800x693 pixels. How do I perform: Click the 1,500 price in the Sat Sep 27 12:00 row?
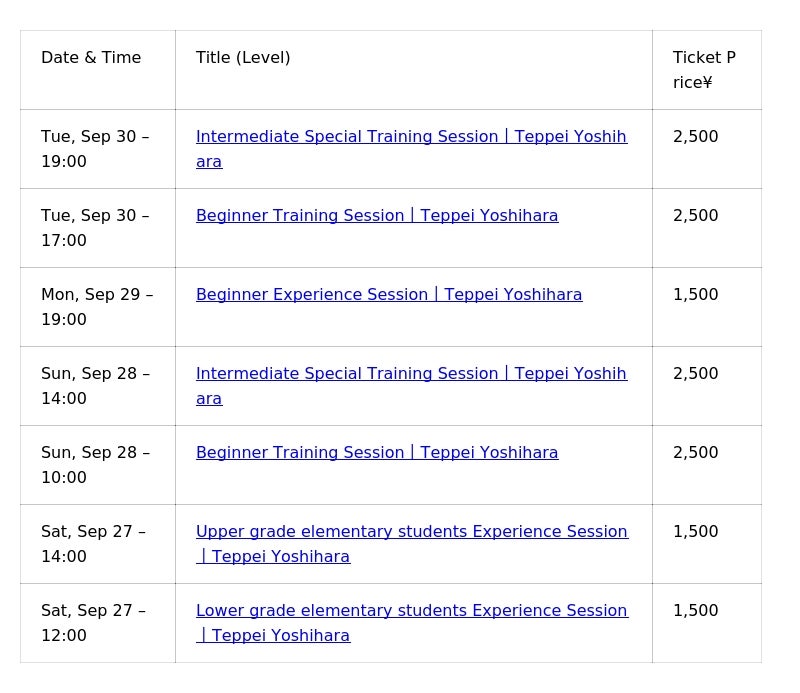point(696,611)
